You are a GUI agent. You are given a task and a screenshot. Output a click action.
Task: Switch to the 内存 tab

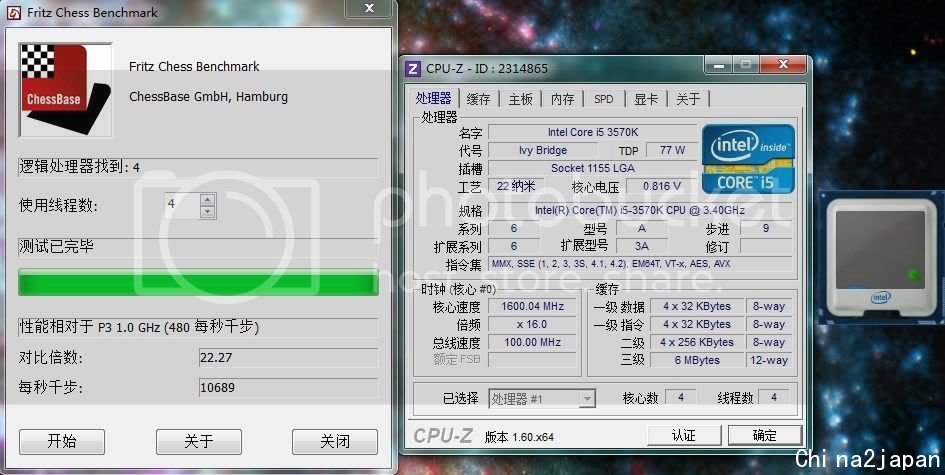[563, 99]
